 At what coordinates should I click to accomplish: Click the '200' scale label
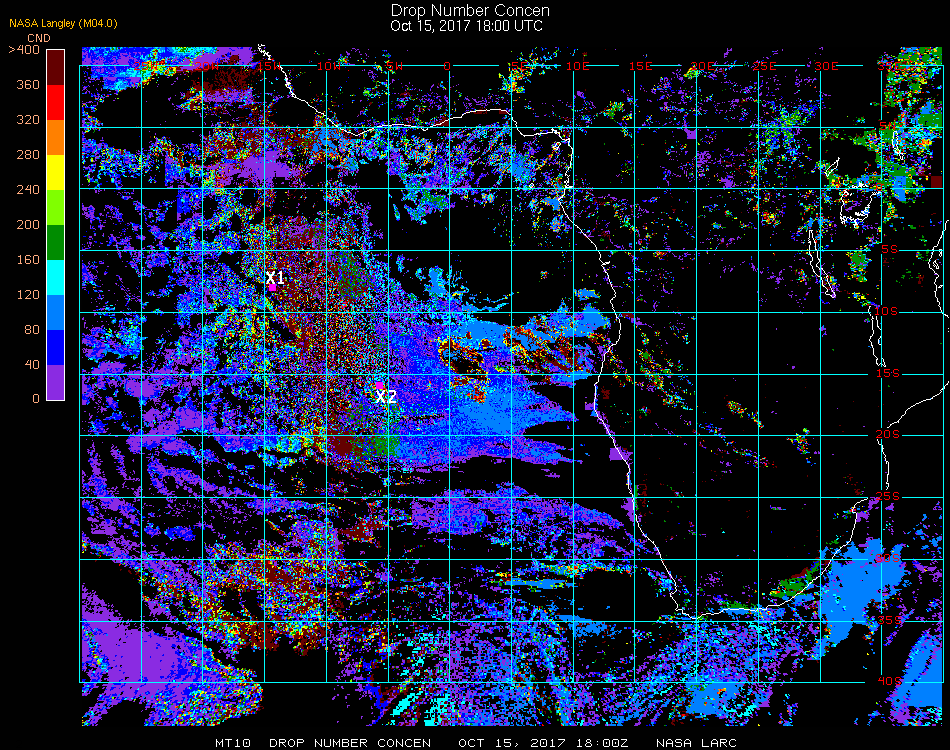[x=28, y=225]
